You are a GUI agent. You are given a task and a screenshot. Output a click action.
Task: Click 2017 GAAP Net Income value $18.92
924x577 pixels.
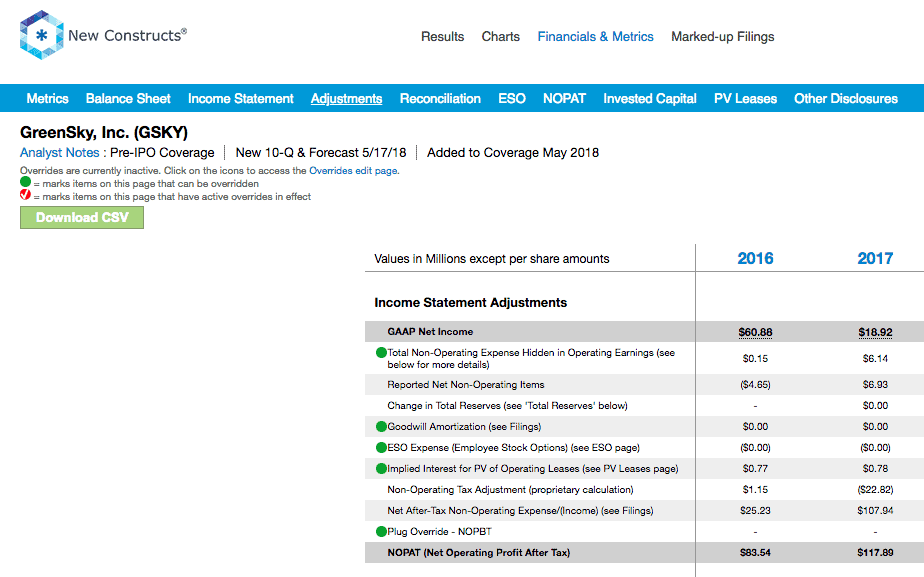[875, 332]
